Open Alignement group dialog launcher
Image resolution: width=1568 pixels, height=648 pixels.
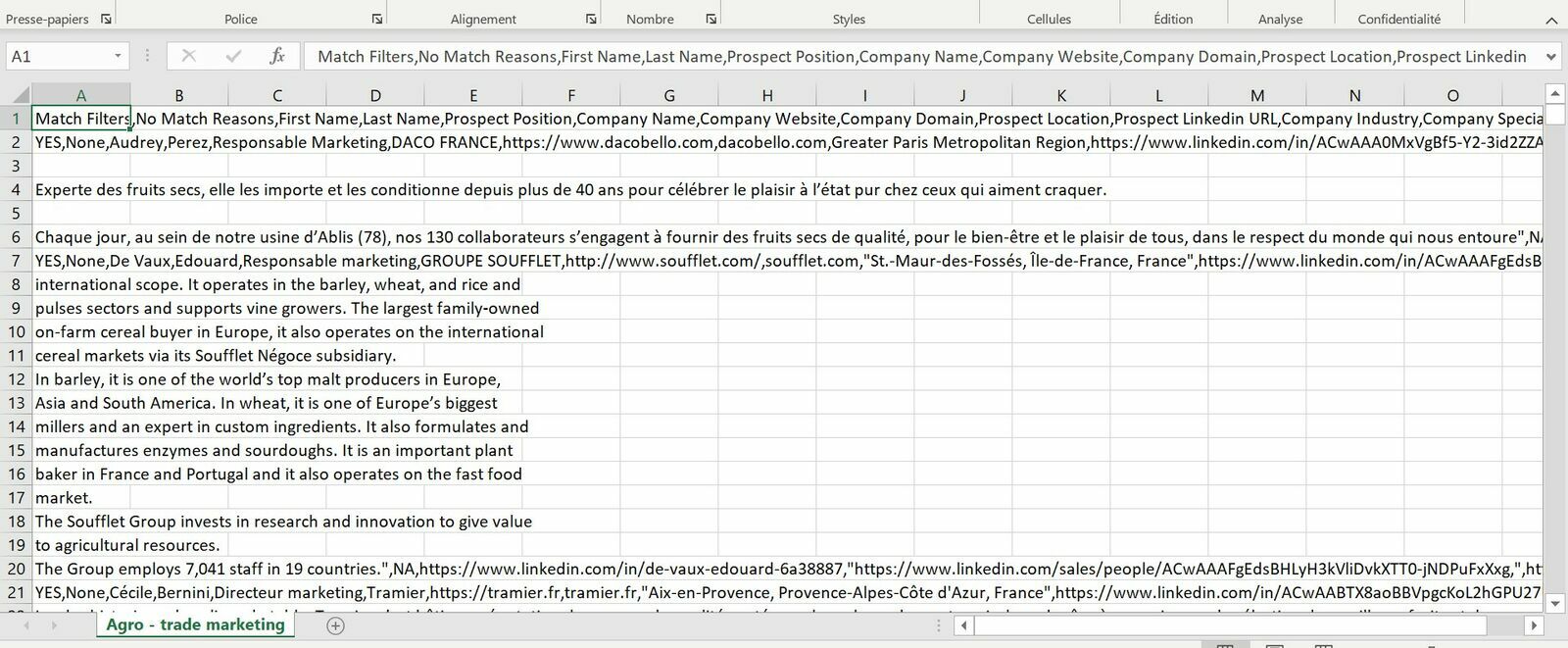pos(591,19)
